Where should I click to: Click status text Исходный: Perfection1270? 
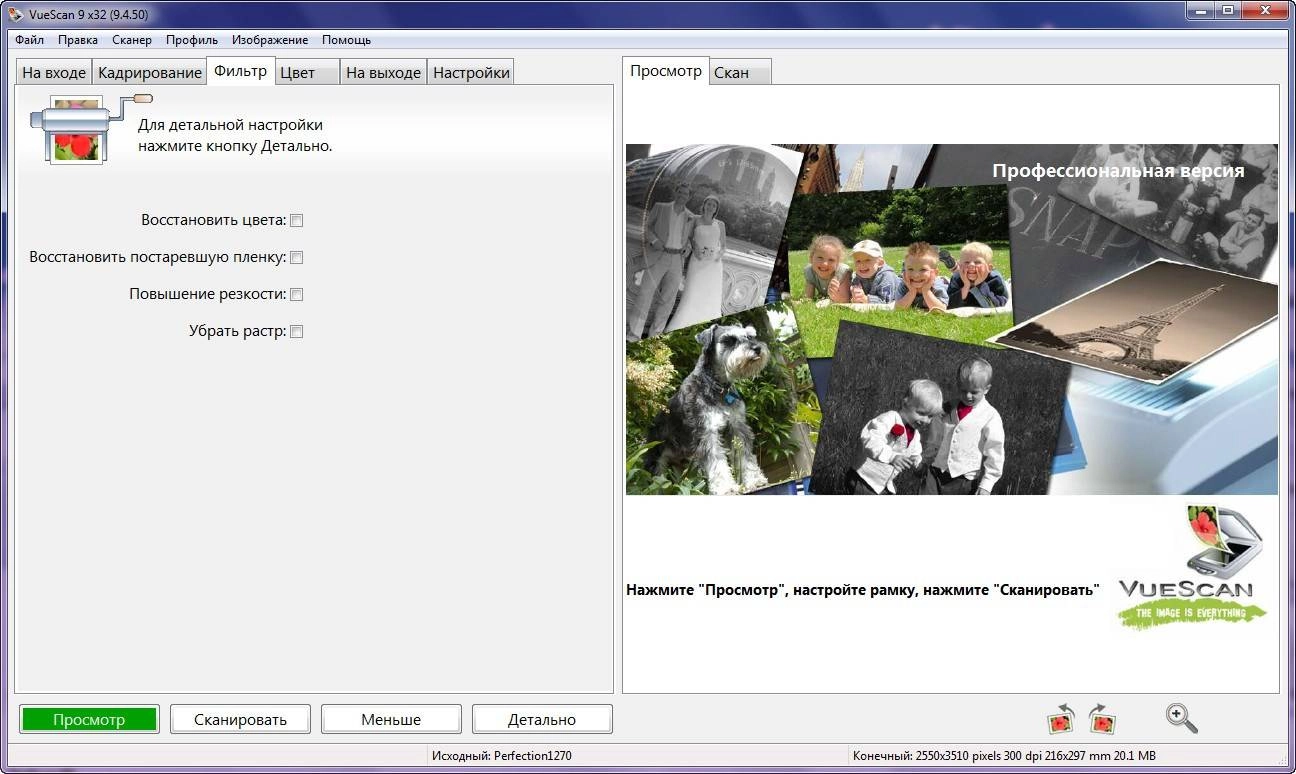(x=502, y=756)
